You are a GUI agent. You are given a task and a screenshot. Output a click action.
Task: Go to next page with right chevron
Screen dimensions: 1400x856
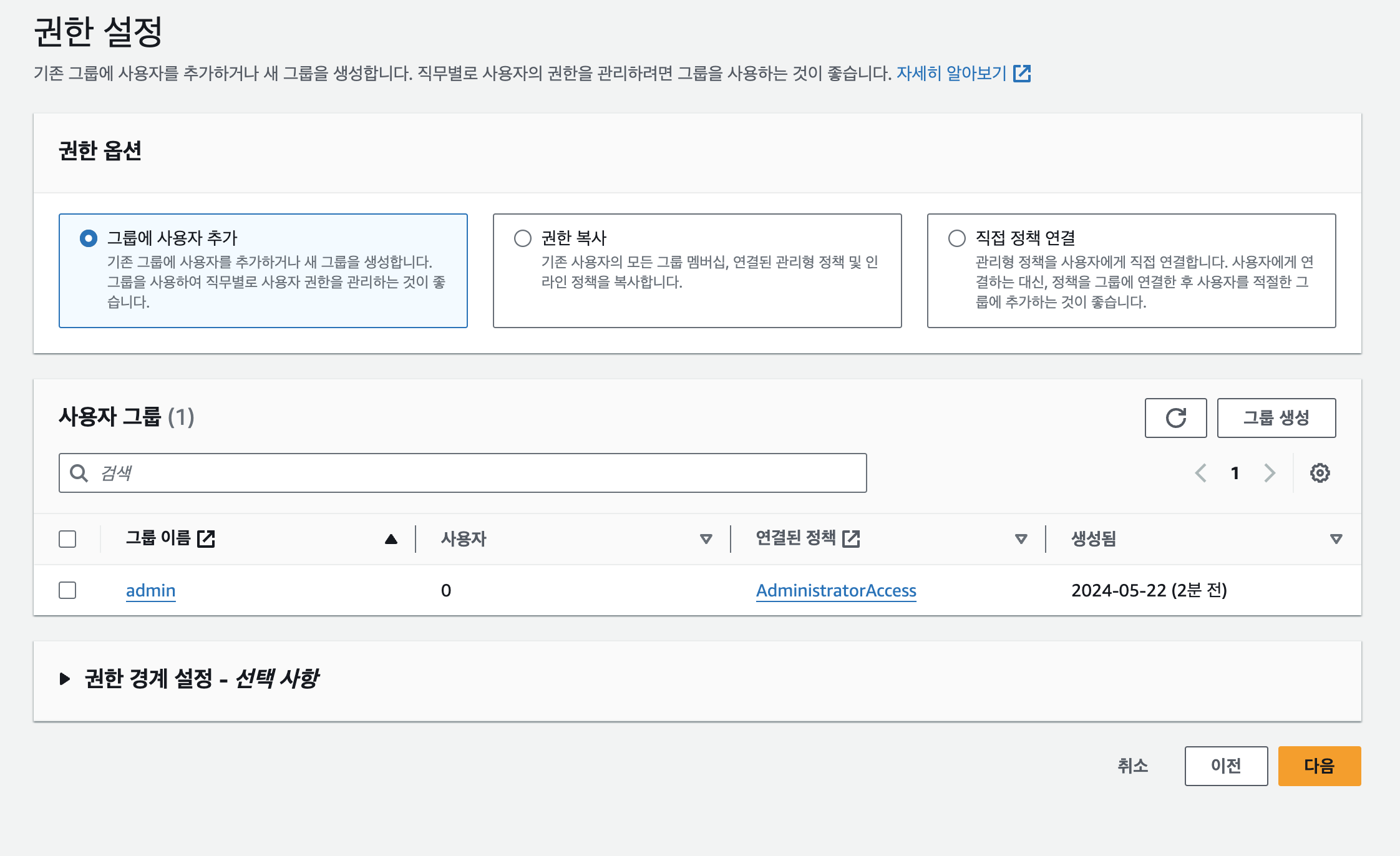(1270, 473)
